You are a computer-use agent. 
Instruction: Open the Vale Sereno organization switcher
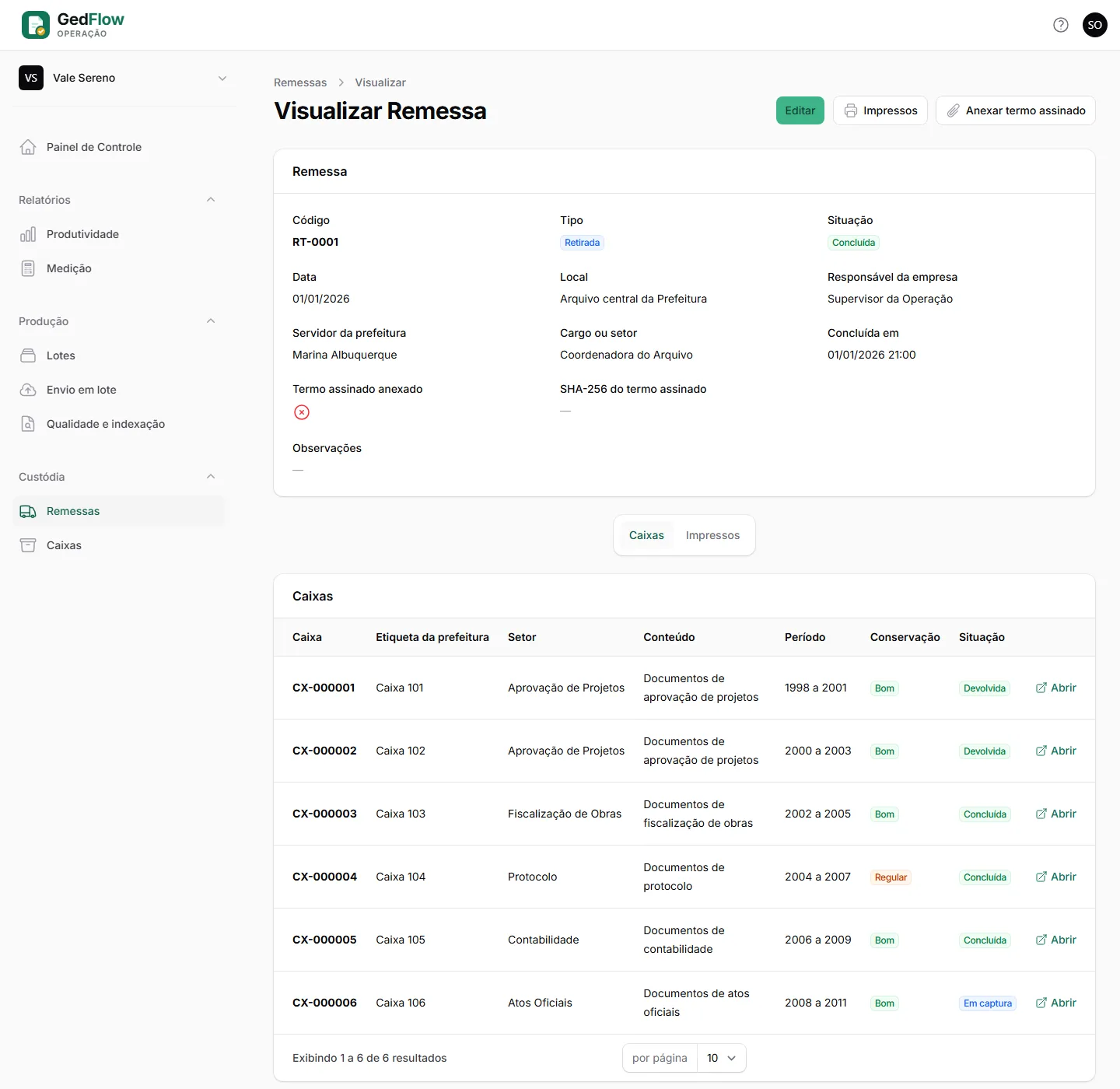(x=124, y=78)
